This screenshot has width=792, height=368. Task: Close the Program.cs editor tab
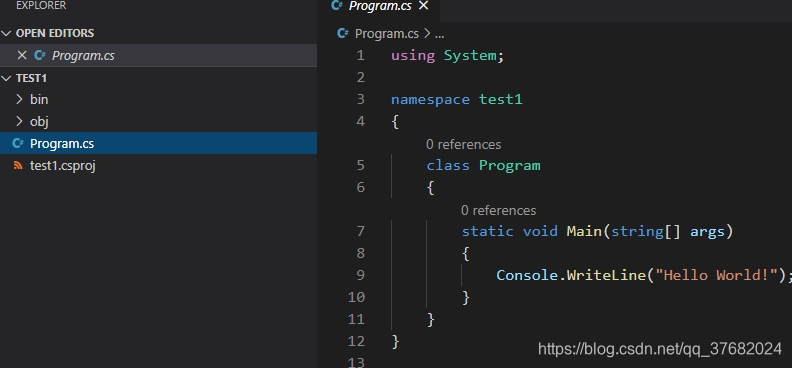tap(424, 6)
